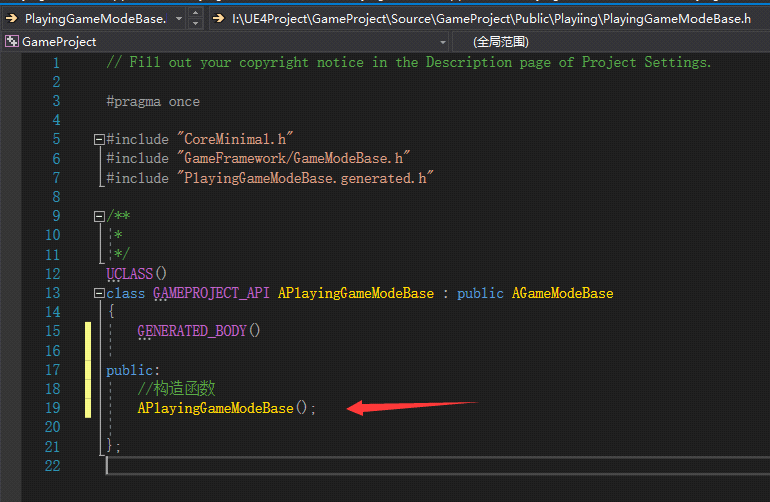Viewport: 770px width, 502px height.
Task: Click the up stepper arrow next to file dropdown
Action: point(195,13)
